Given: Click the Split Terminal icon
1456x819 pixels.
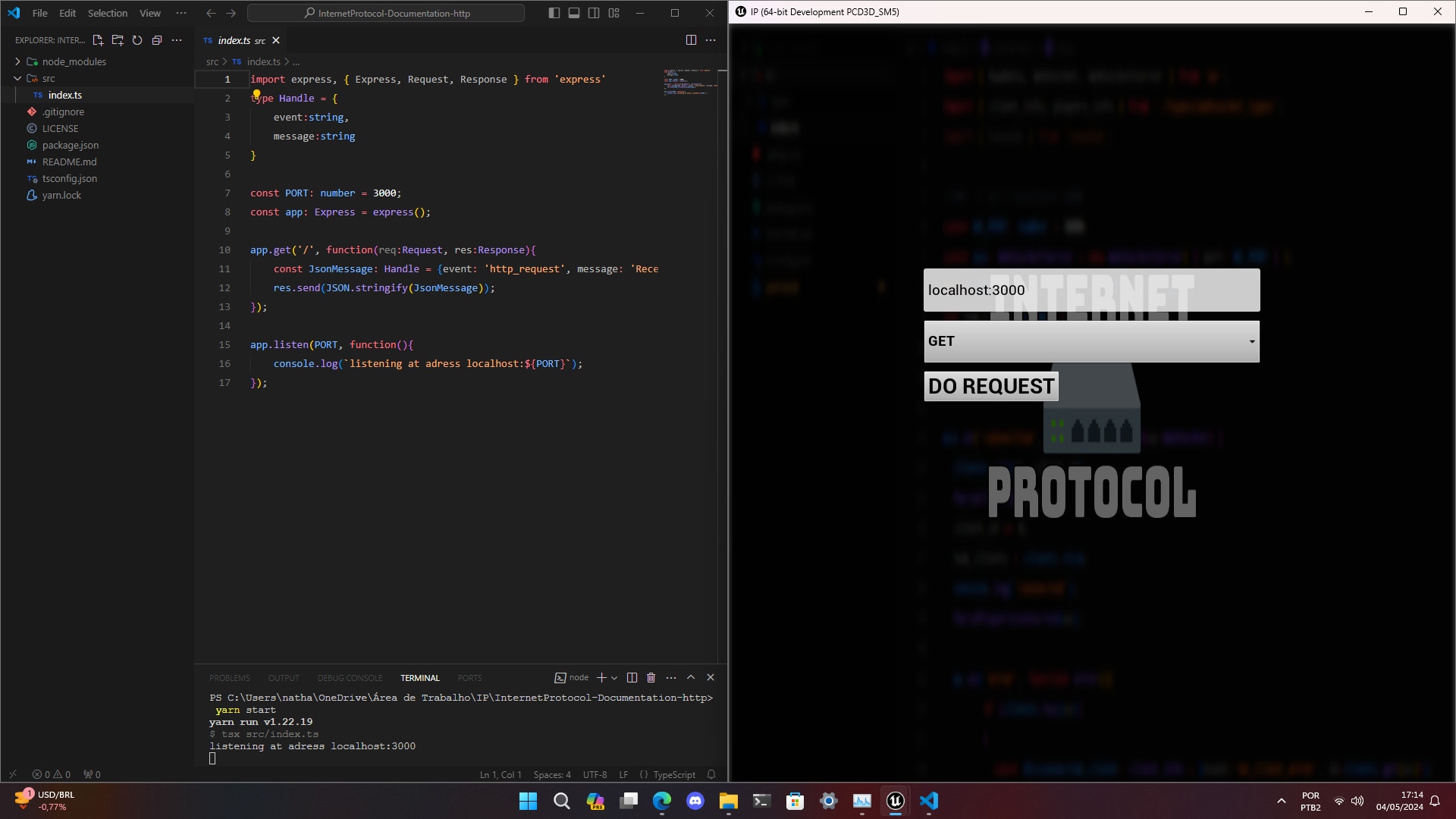Looking at the screenshot, I should [x=632, y=677].
